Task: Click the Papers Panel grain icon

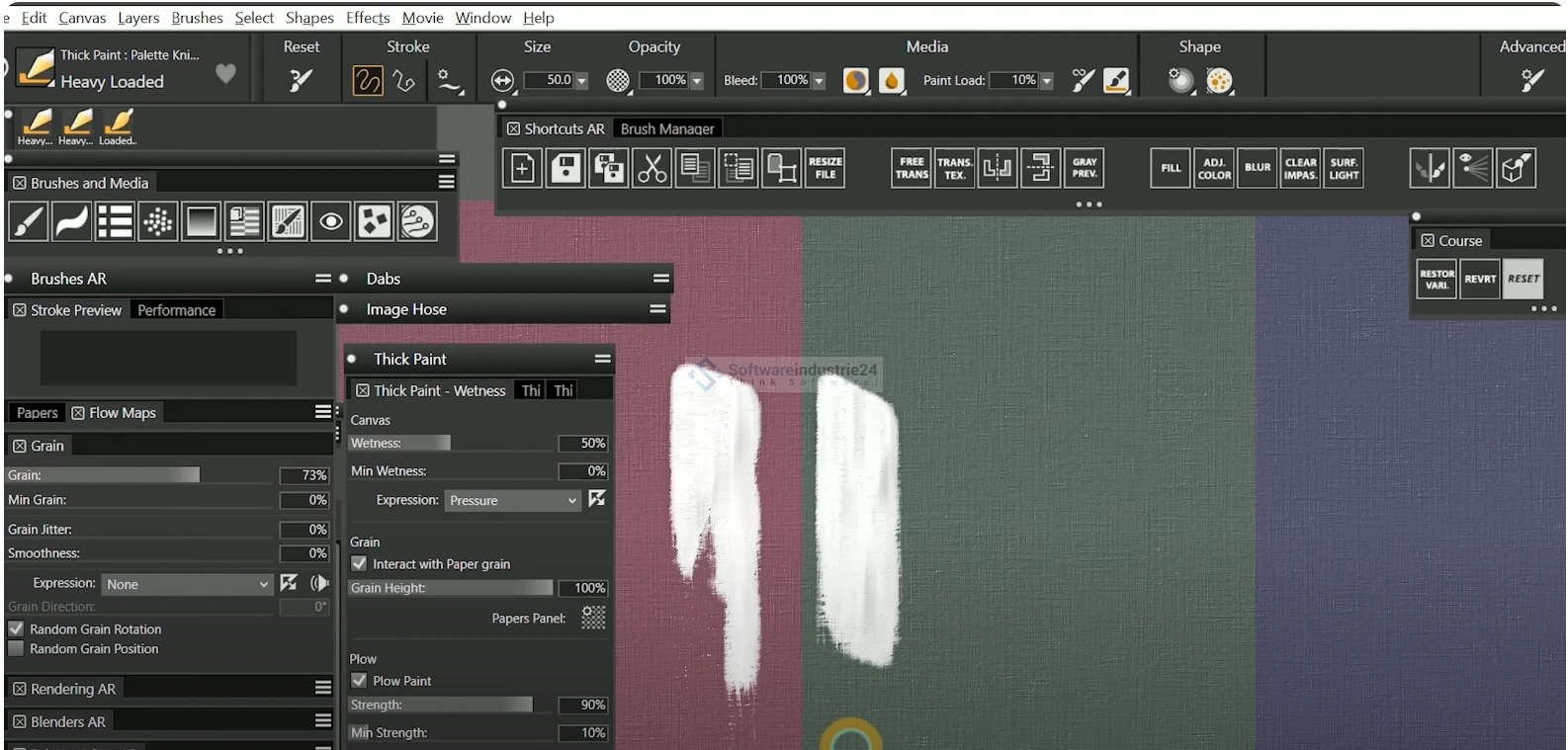Action: click(593, 618)
